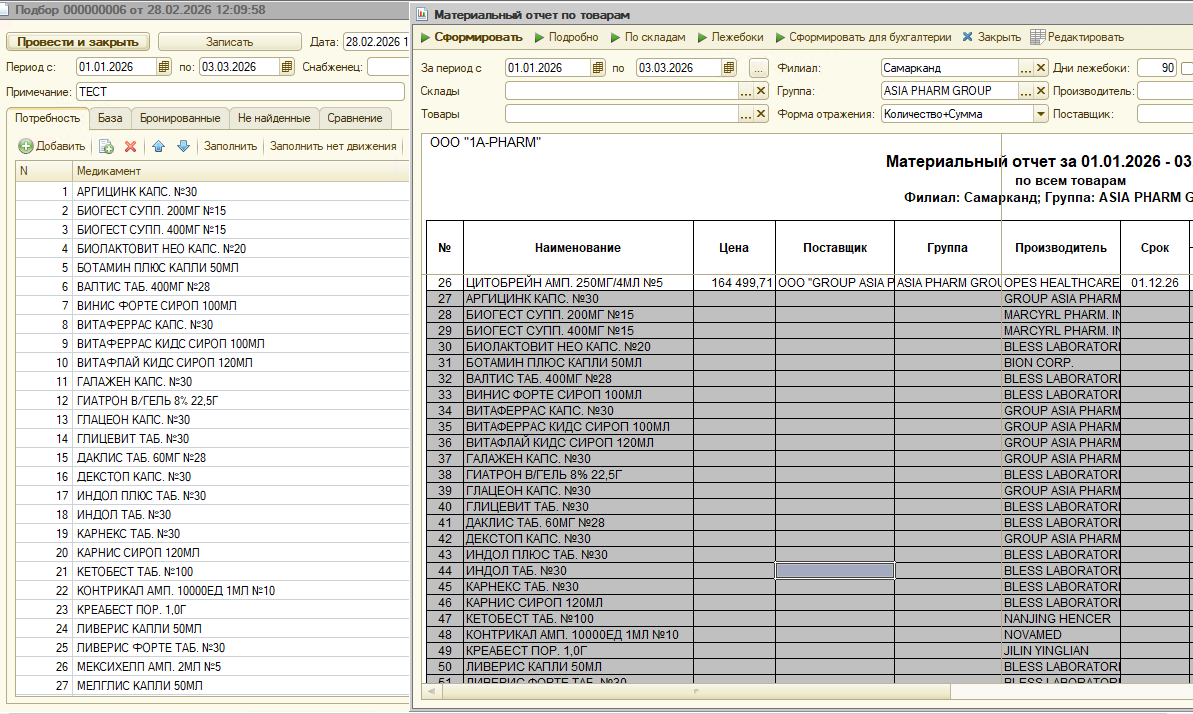1193x714 pixels.
Task: Open the Товары selection with its ellipsis button
Action: tap(745, 114)
